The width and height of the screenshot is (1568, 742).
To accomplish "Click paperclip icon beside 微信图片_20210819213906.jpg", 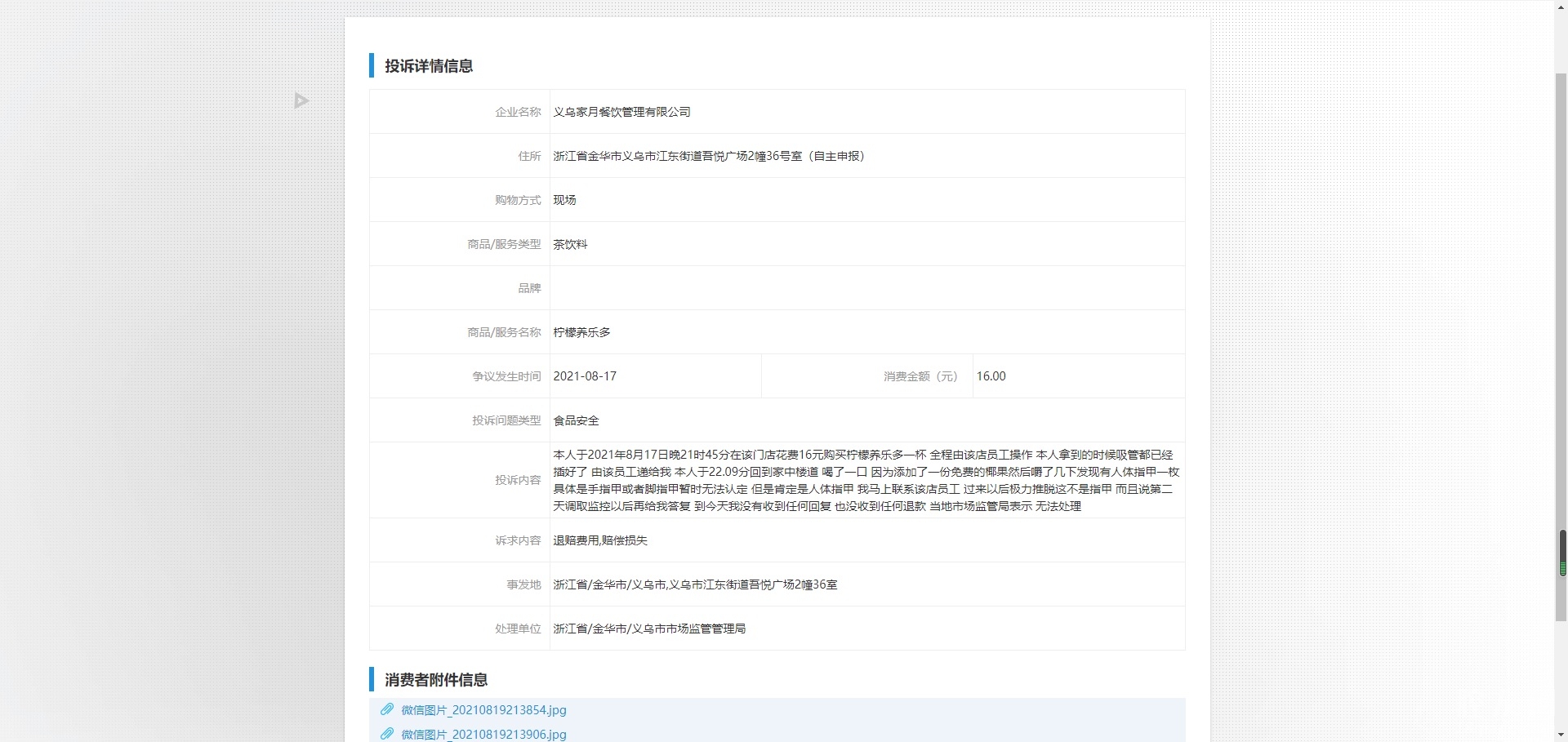I will [387, 734].
